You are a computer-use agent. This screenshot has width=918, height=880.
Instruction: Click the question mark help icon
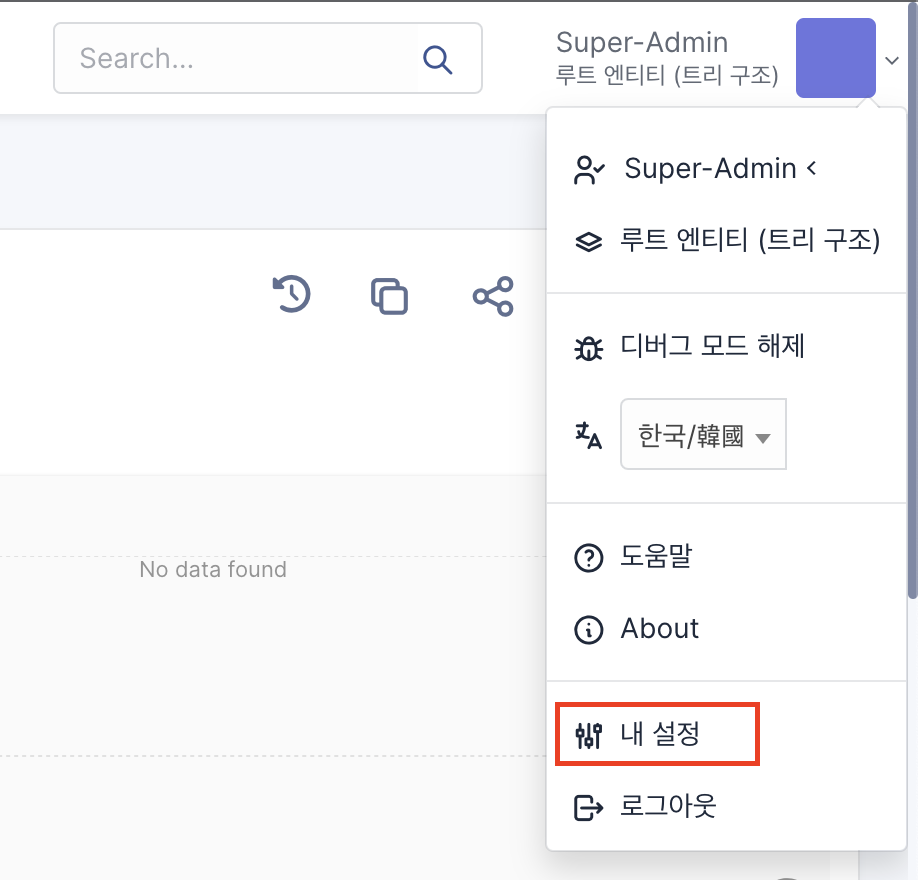pyautogui.click(x=588, y=557)
